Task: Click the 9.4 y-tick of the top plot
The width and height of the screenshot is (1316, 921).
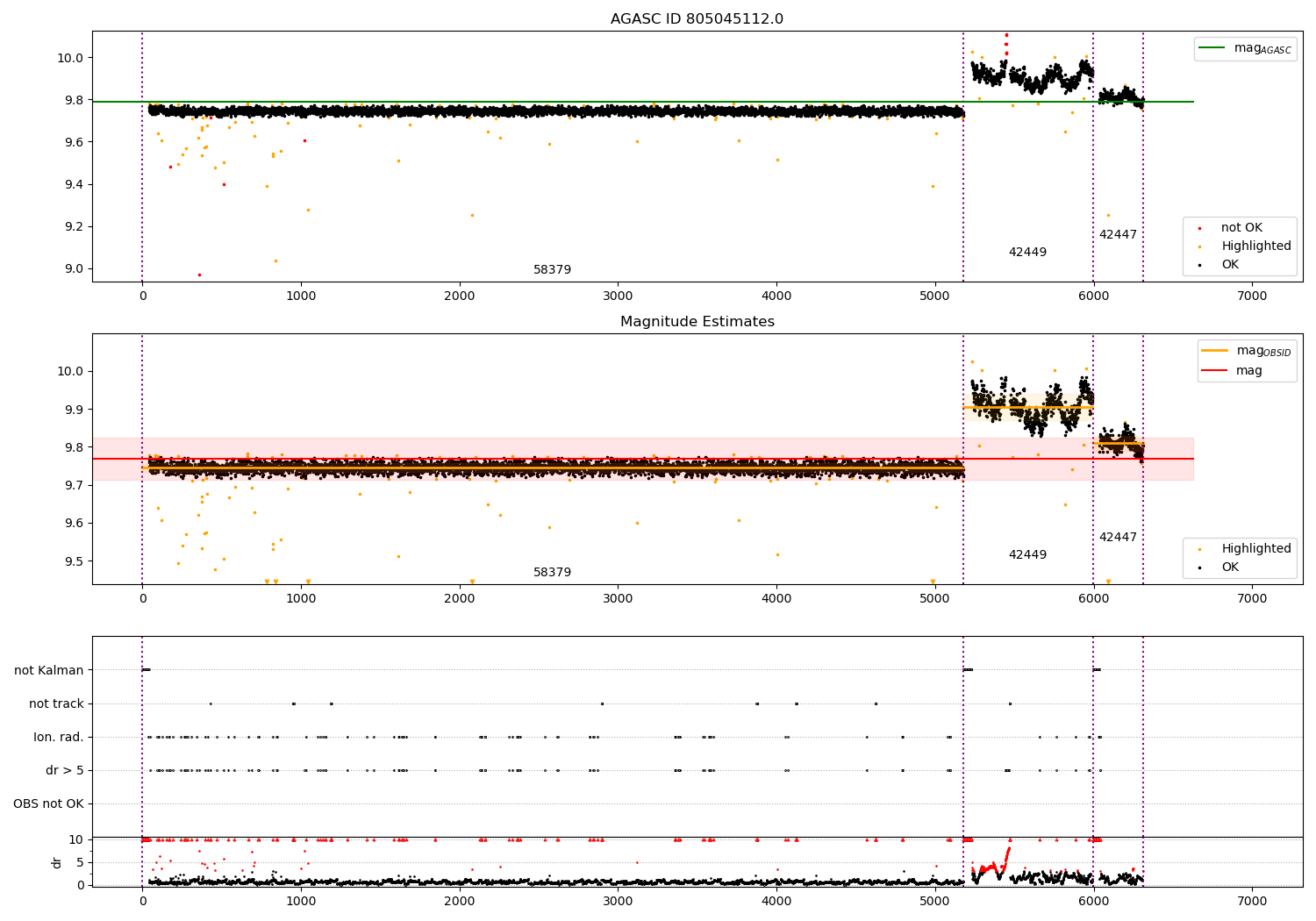Action: [74, 185]
